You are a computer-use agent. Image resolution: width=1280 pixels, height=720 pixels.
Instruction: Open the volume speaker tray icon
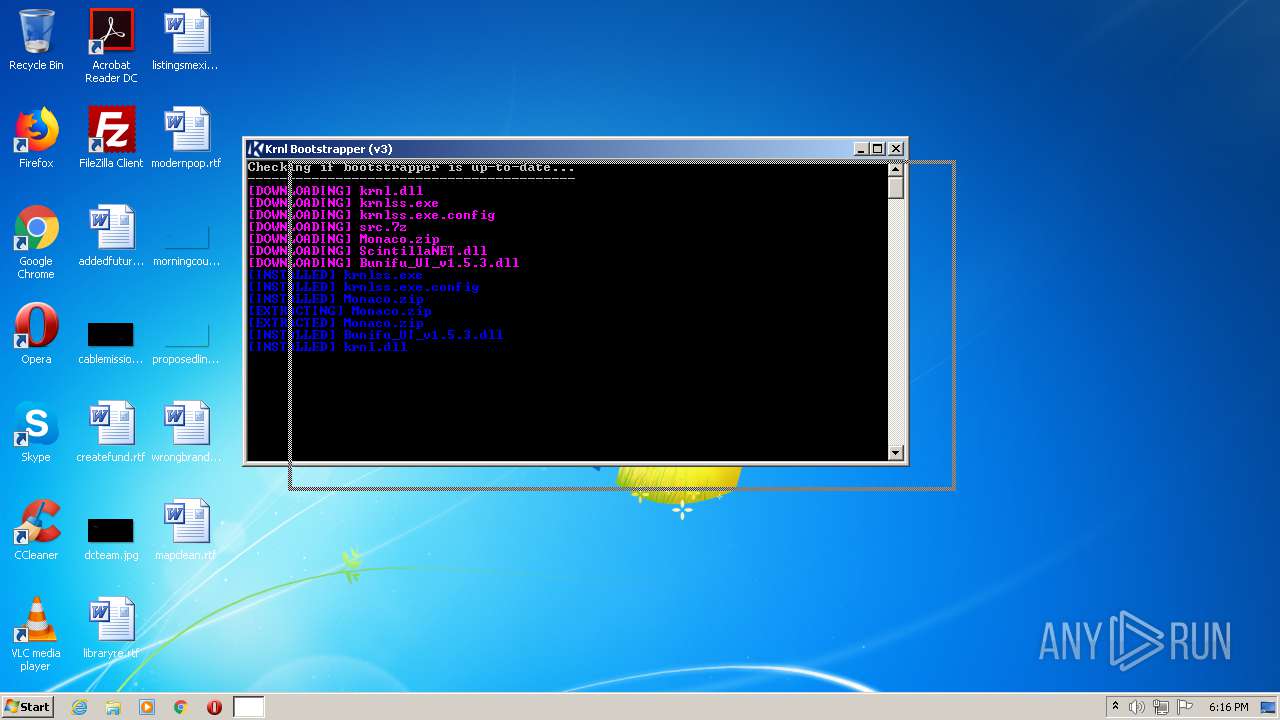tap(1137, 707)
